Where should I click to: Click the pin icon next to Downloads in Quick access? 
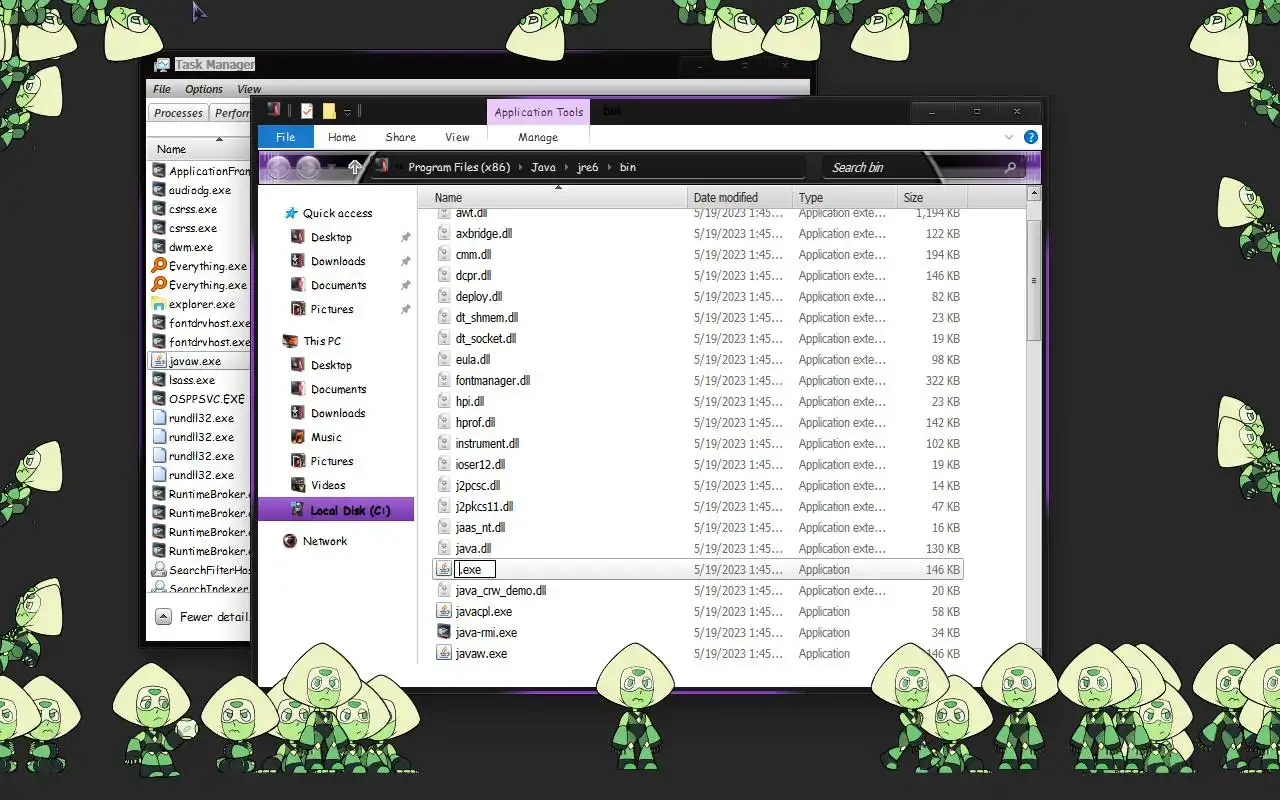(405, 261)
